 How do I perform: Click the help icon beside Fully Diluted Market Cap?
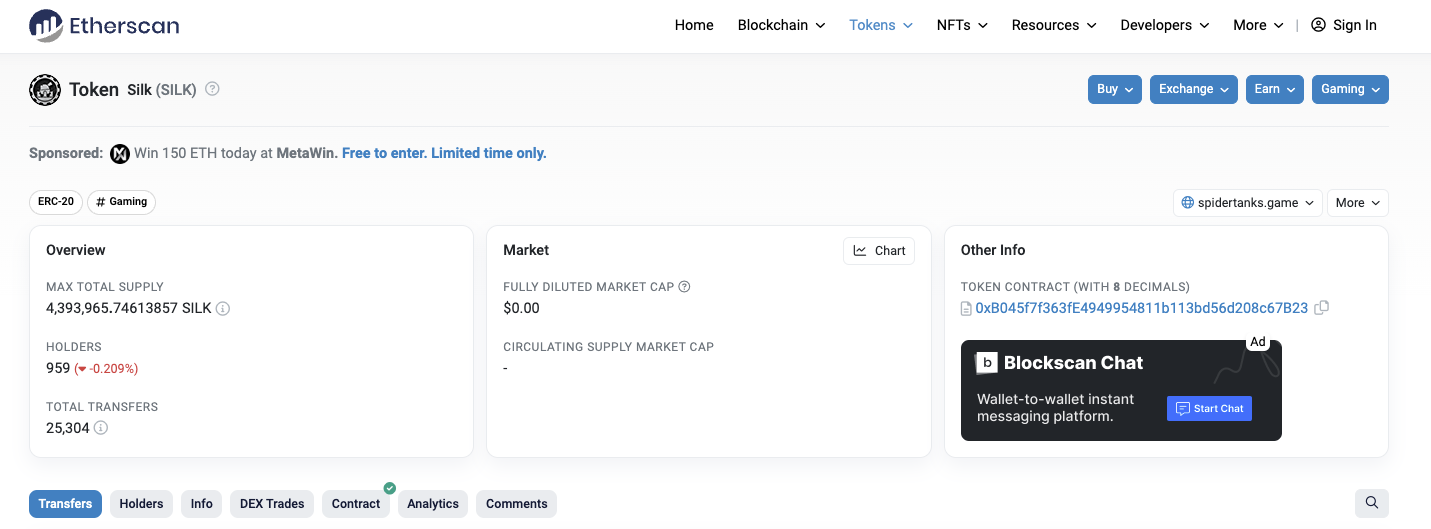pos(685,287)
